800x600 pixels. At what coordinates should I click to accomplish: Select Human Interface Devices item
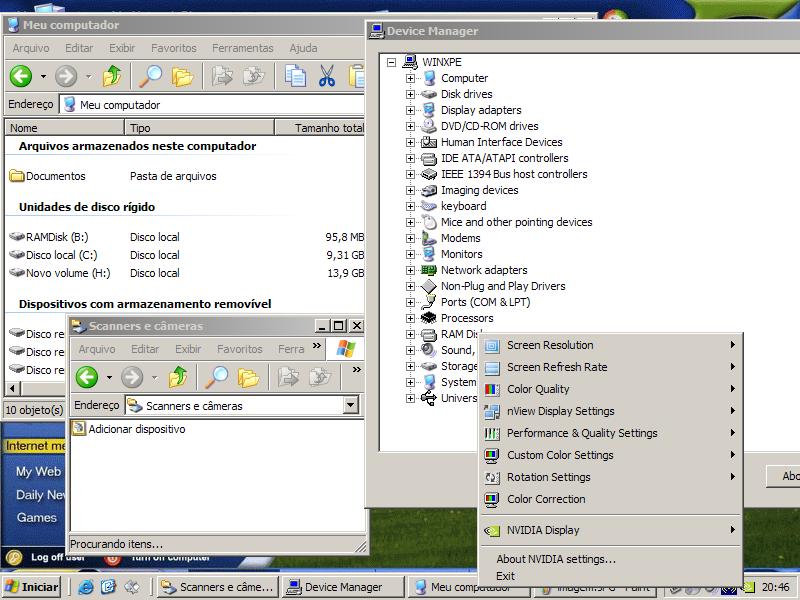(x=502, y=142)
